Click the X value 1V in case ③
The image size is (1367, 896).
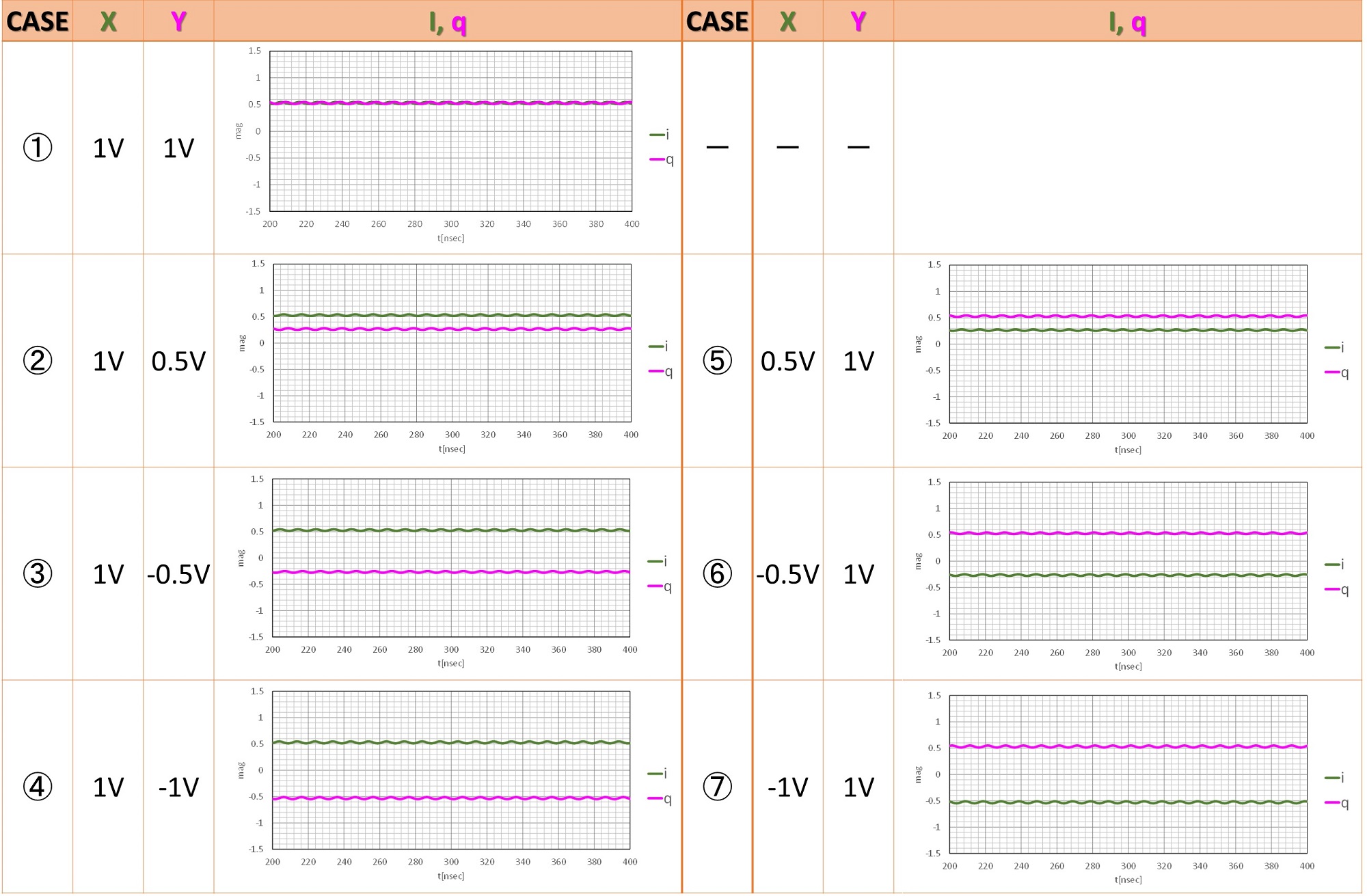click(x=108, y=574)
